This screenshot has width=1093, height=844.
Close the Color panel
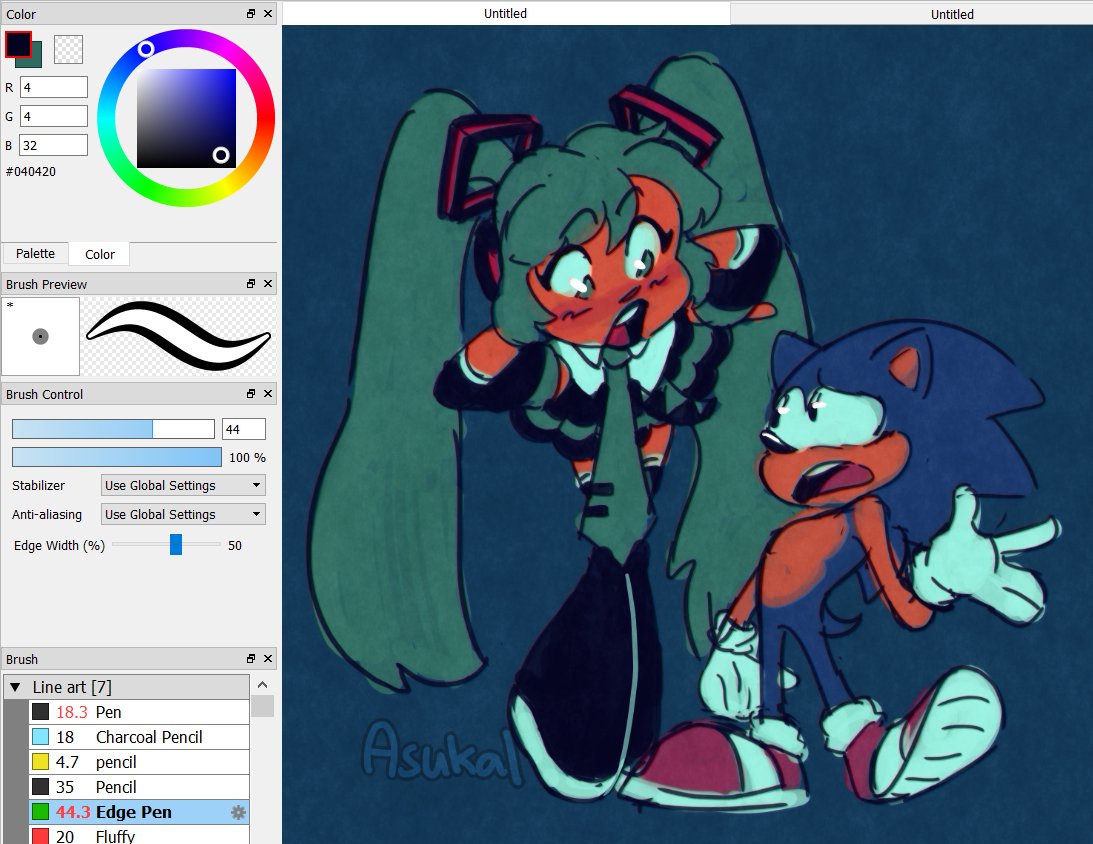268,14
